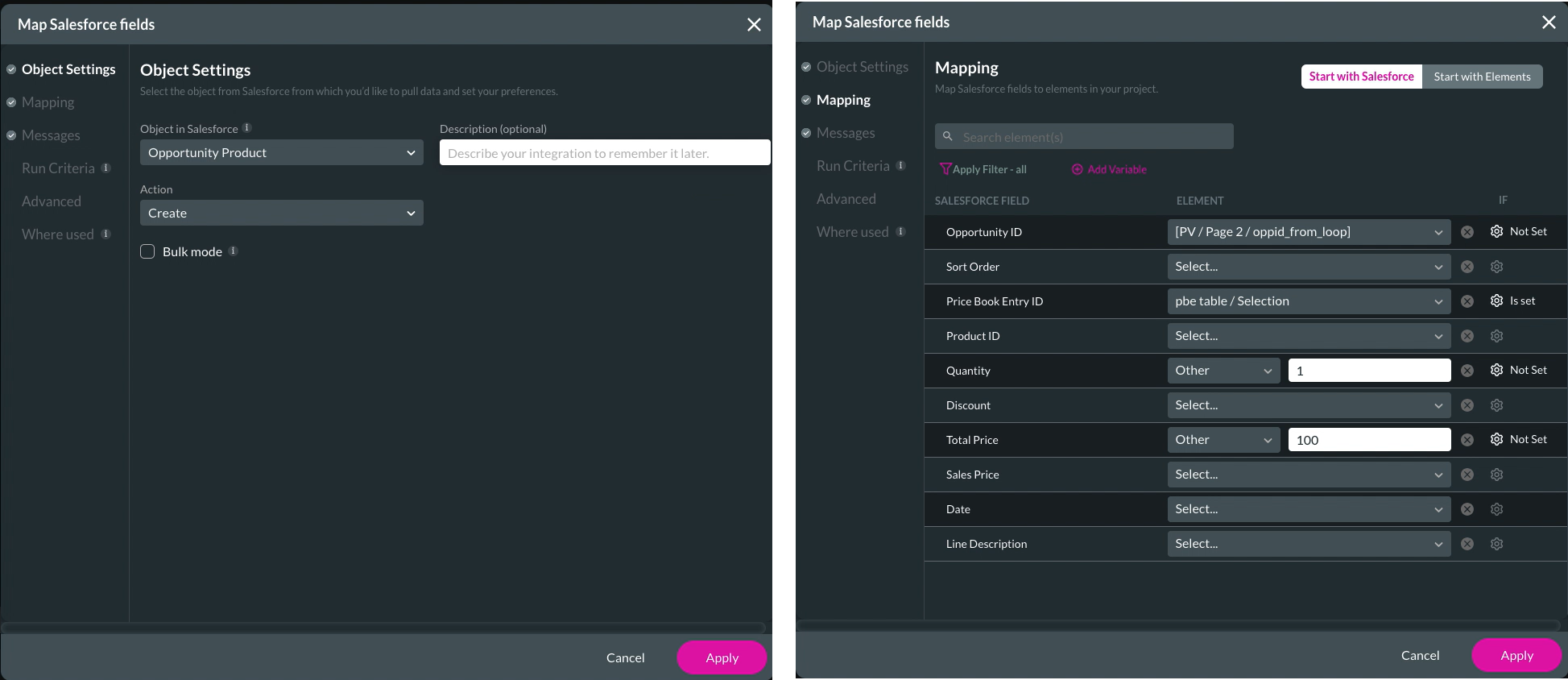The height and width of the screenshot is (680, 1568).
Task: Close the Object Settings window
Action: click(754, 25)
